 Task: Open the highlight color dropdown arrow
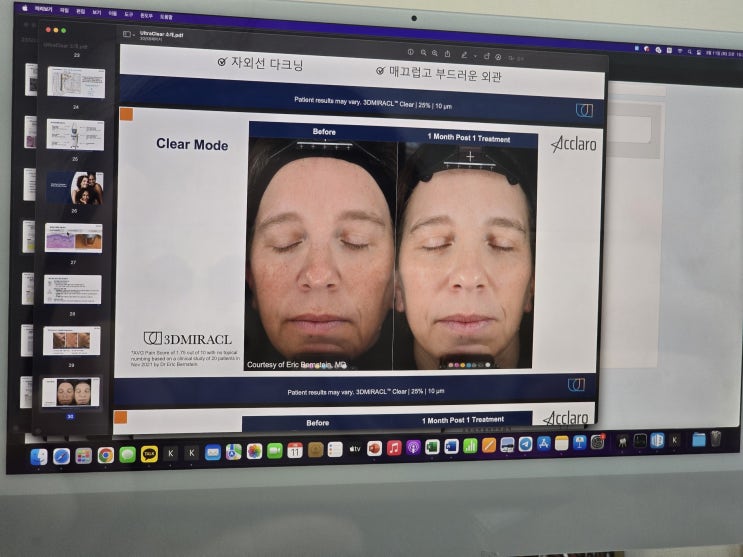475,56
